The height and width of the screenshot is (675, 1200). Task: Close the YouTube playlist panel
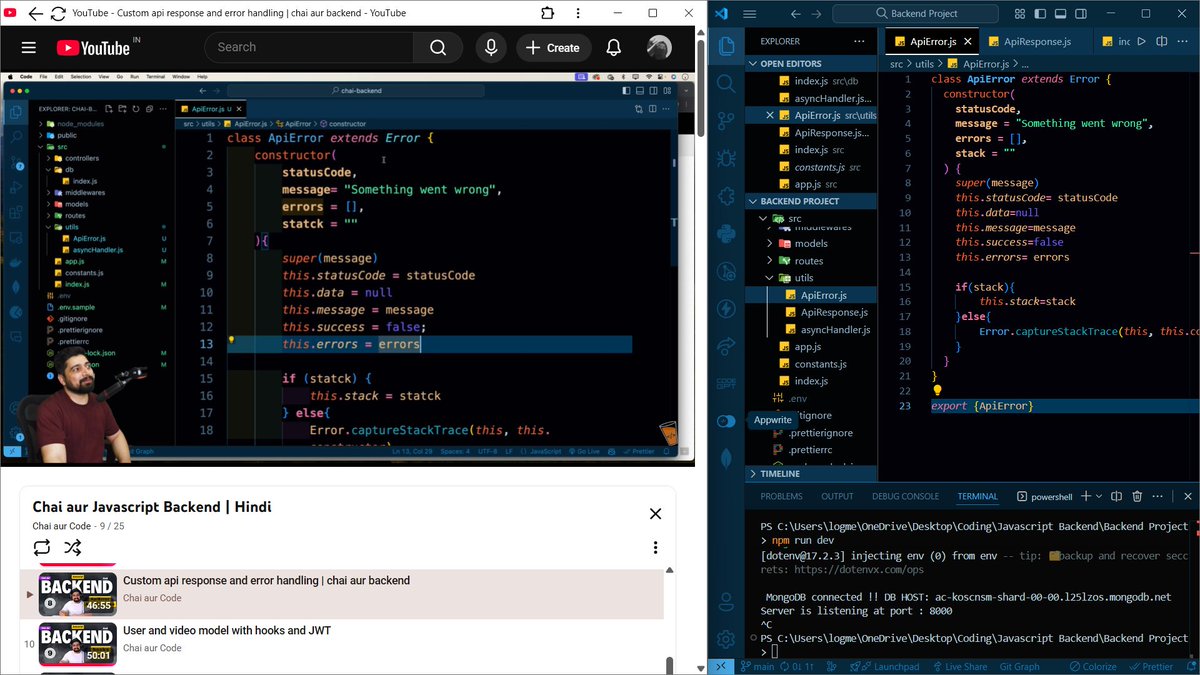coord(655,514)
